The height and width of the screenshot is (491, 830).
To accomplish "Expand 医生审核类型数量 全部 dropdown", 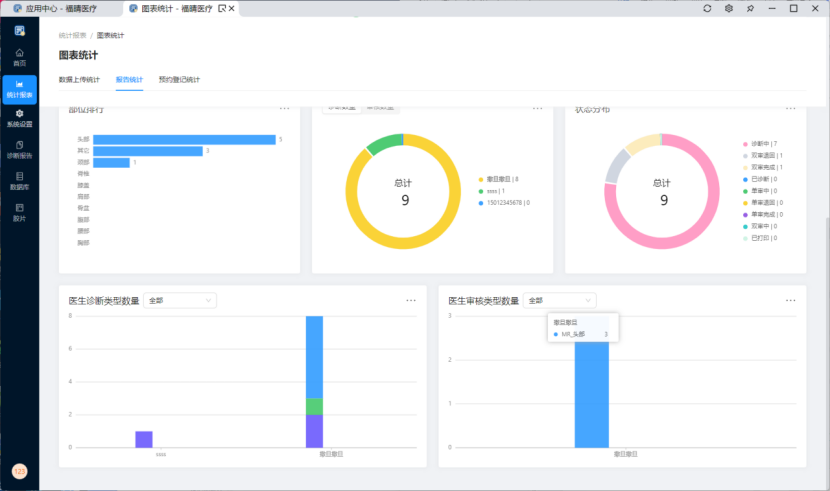I will [560, 300].
